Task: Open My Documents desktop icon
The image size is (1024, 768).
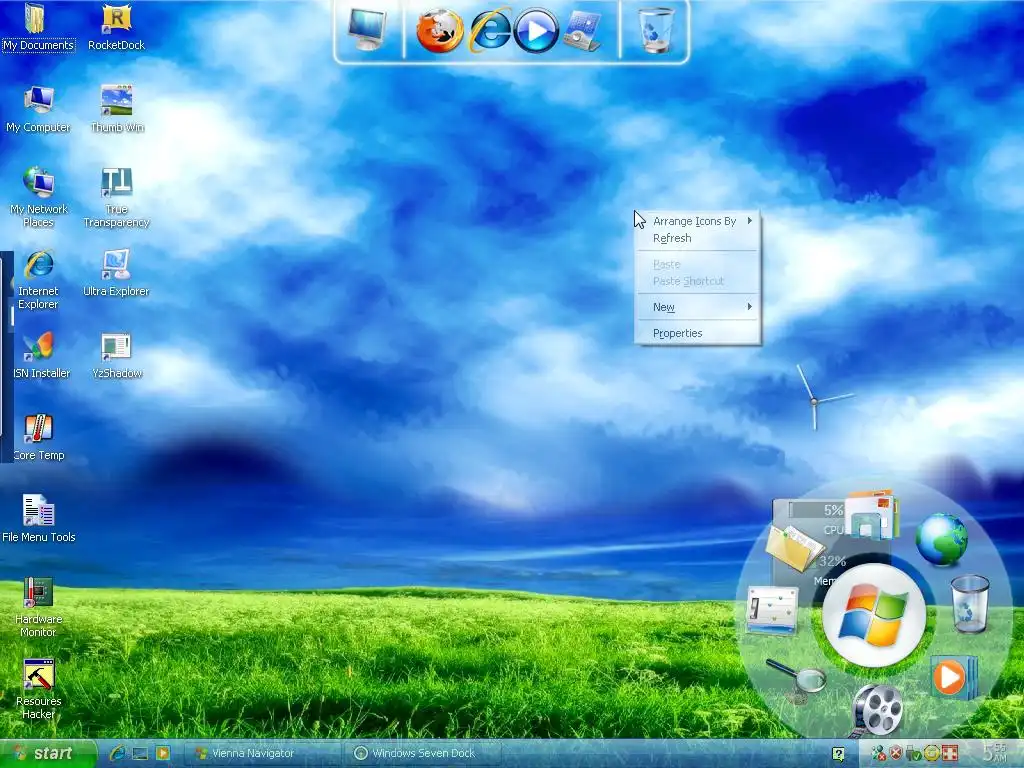Action: click(38, 27)
